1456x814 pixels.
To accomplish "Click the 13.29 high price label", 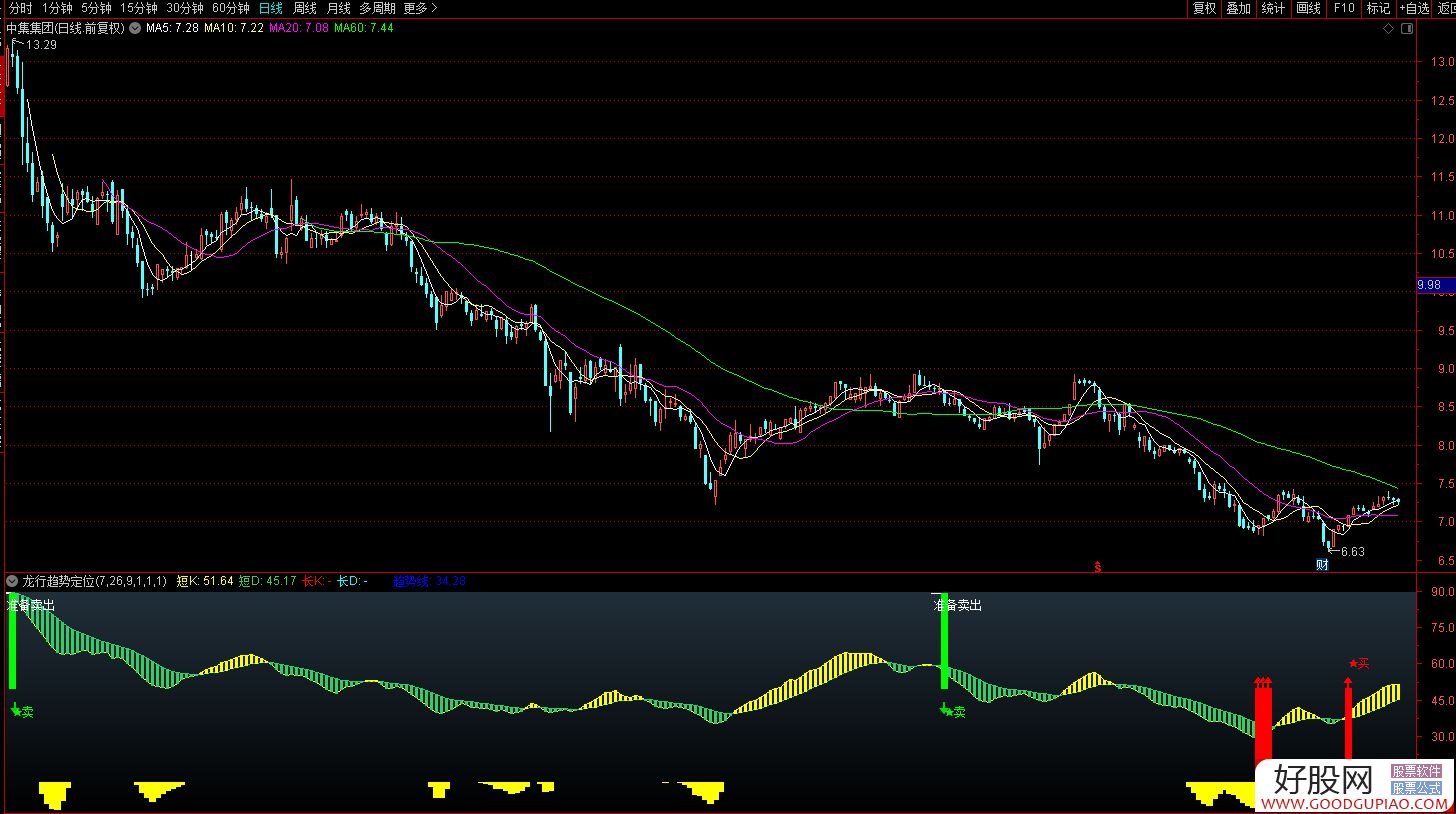I will (41, 45).
